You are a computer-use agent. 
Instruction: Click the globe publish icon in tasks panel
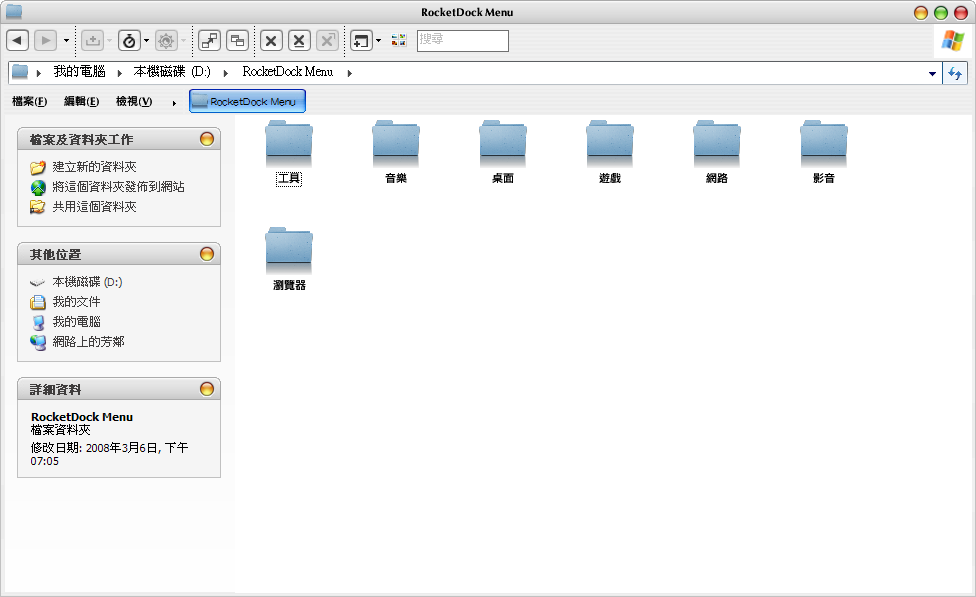point(38,187)
